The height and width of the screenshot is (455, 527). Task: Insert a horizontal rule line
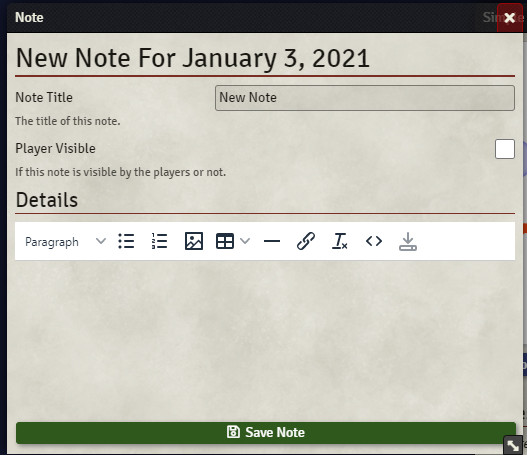tap(272, 241)
